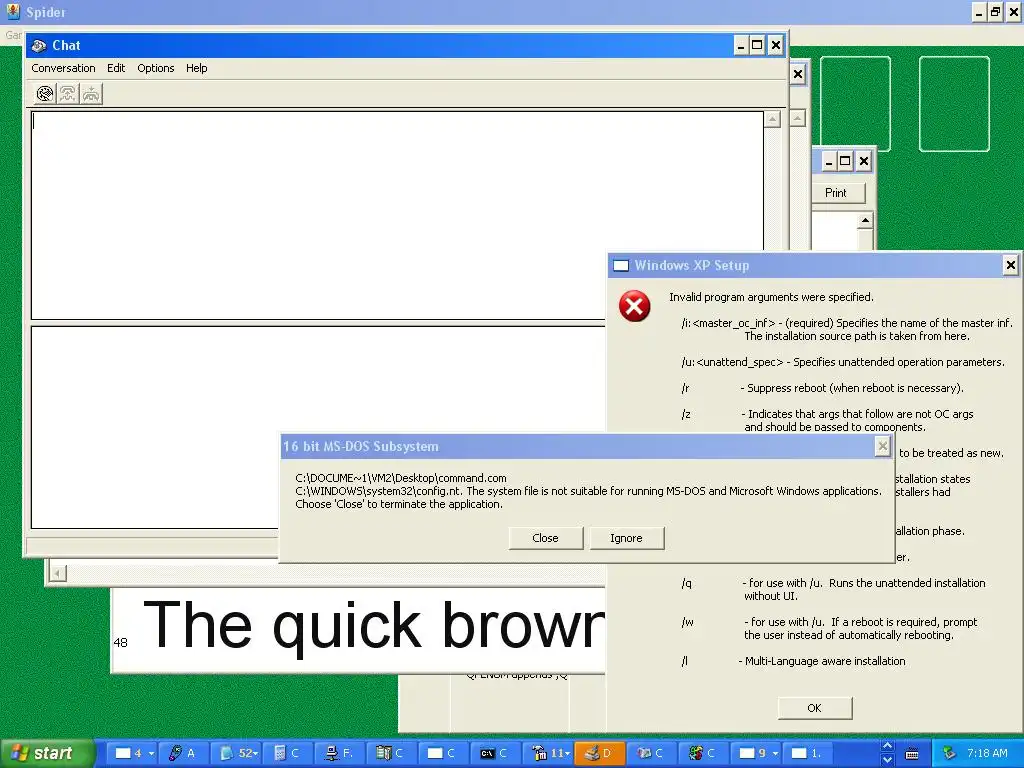Click the scroll-up arrow right of Chat window

[x=798, y=119]
